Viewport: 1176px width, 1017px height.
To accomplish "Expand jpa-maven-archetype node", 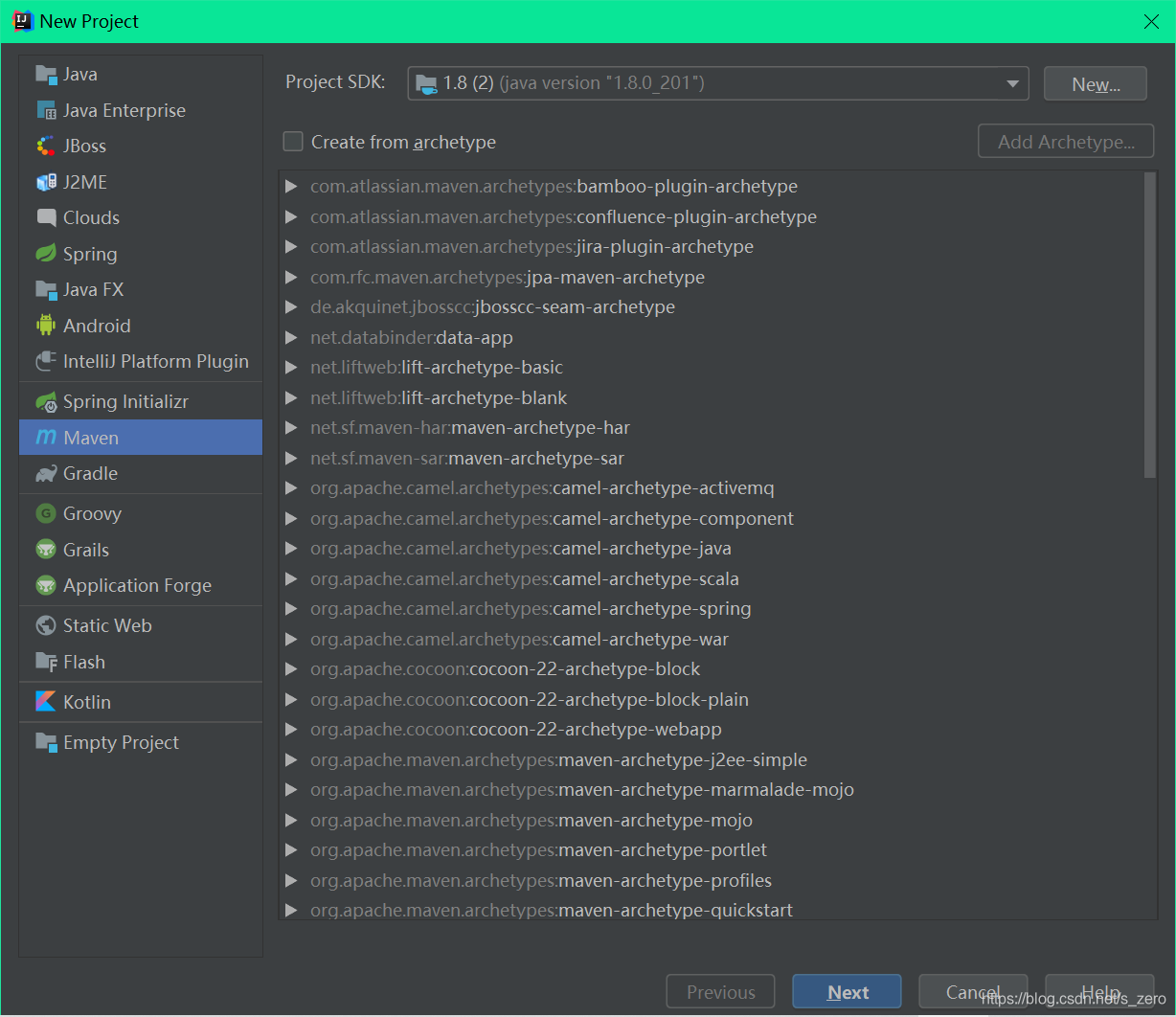I will [291, 277].
